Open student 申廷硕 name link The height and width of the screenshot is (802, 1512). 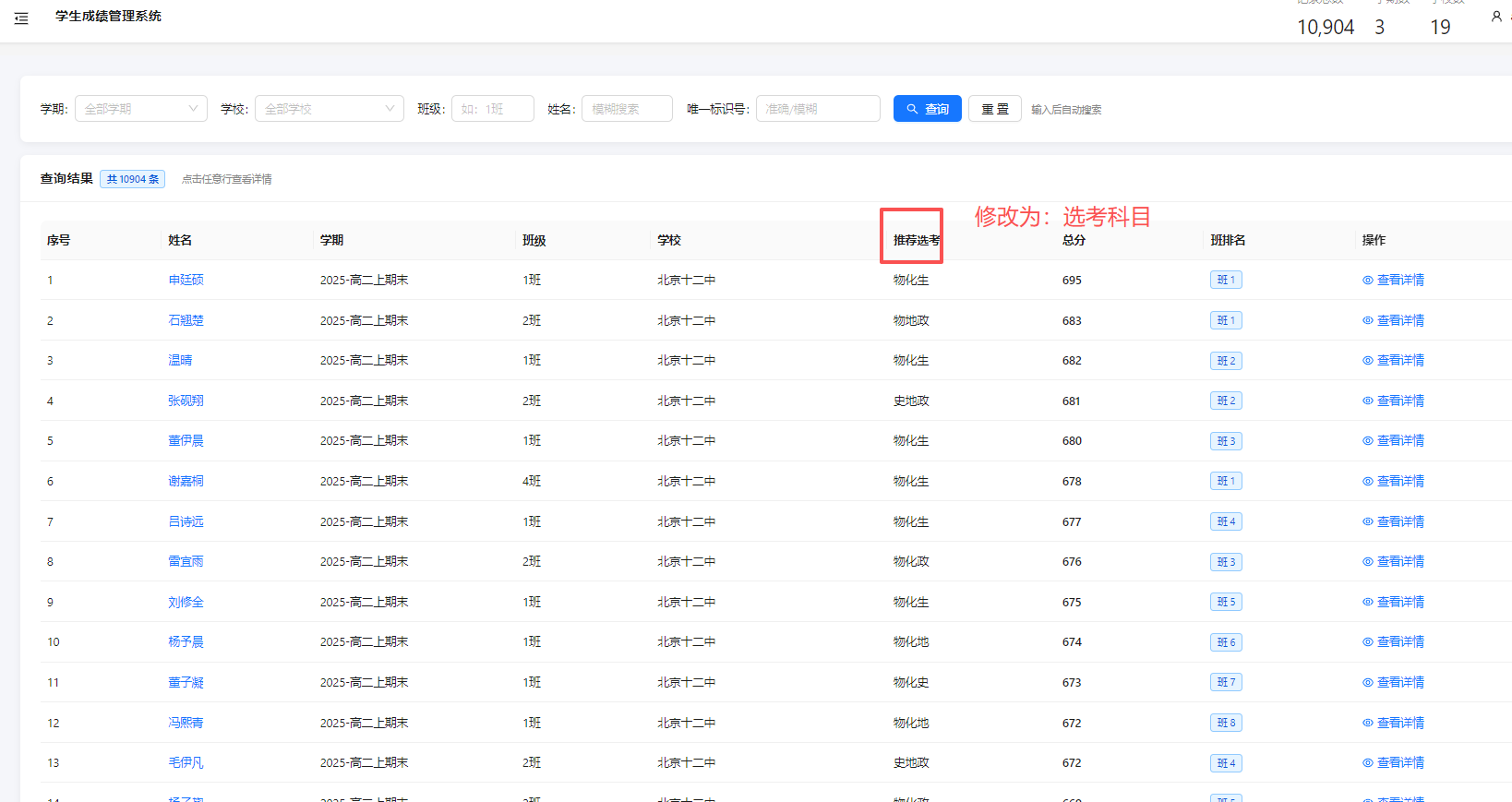(186, 281)
